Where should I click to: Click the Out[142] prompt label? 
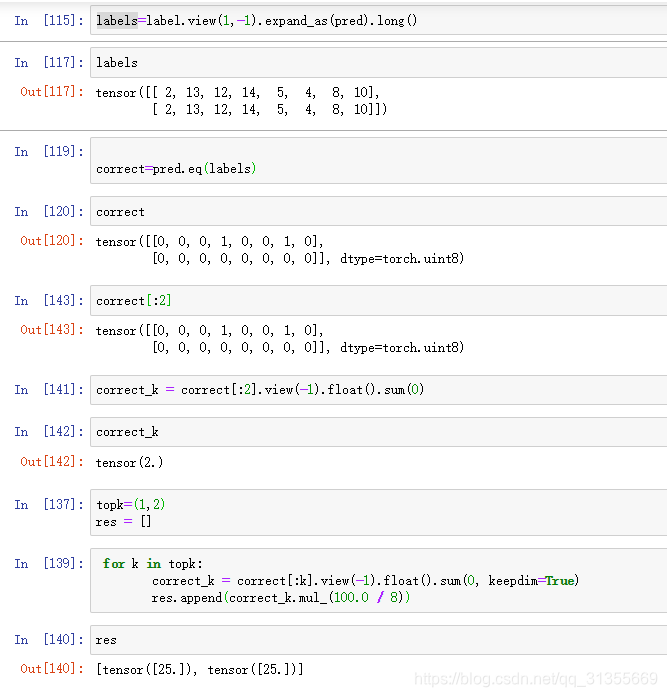(52, 461)
